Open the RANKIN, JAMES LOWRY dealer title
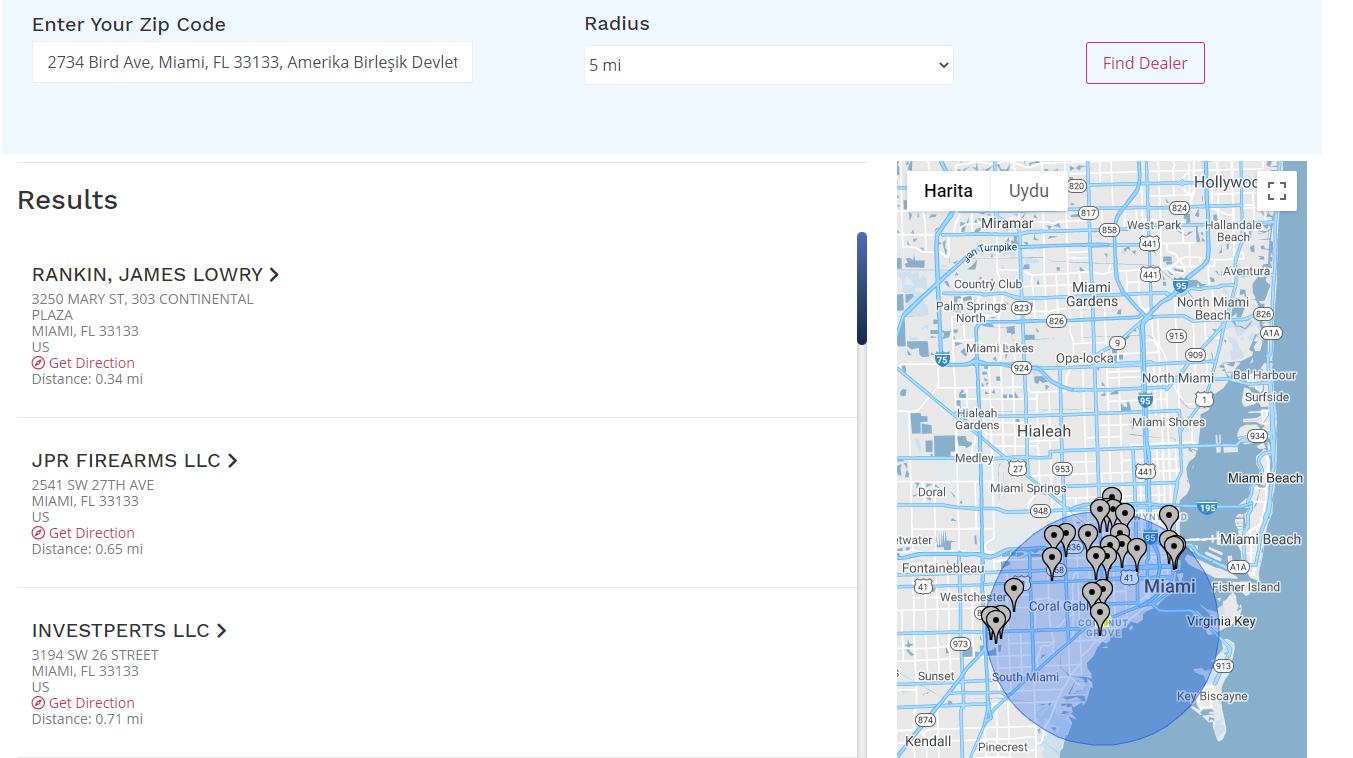This screenshot has width=1353, height=758. 147,275
